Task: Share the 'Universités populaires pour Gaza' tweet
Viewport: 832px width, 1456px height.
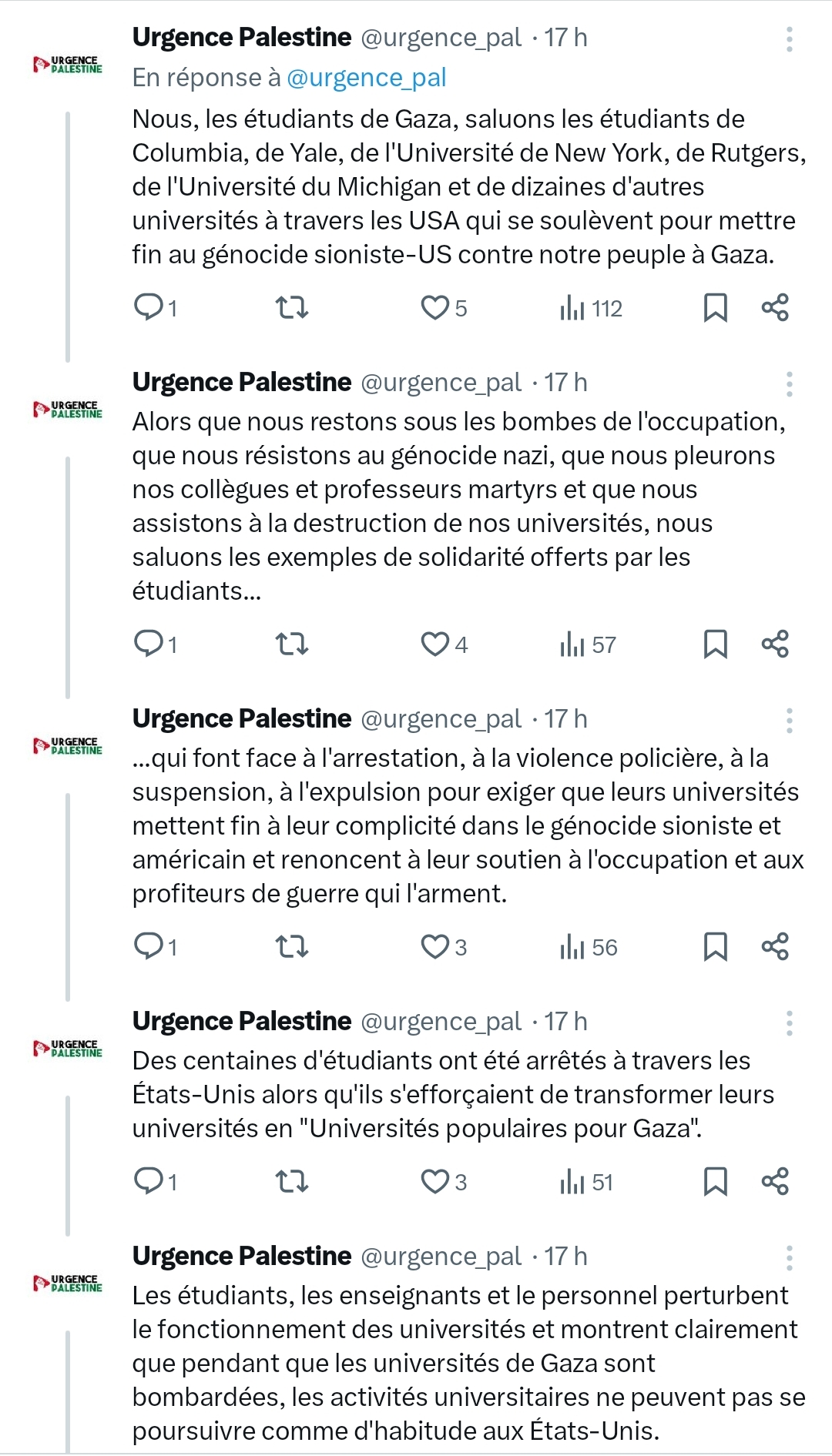Action: pos(775,1181)
